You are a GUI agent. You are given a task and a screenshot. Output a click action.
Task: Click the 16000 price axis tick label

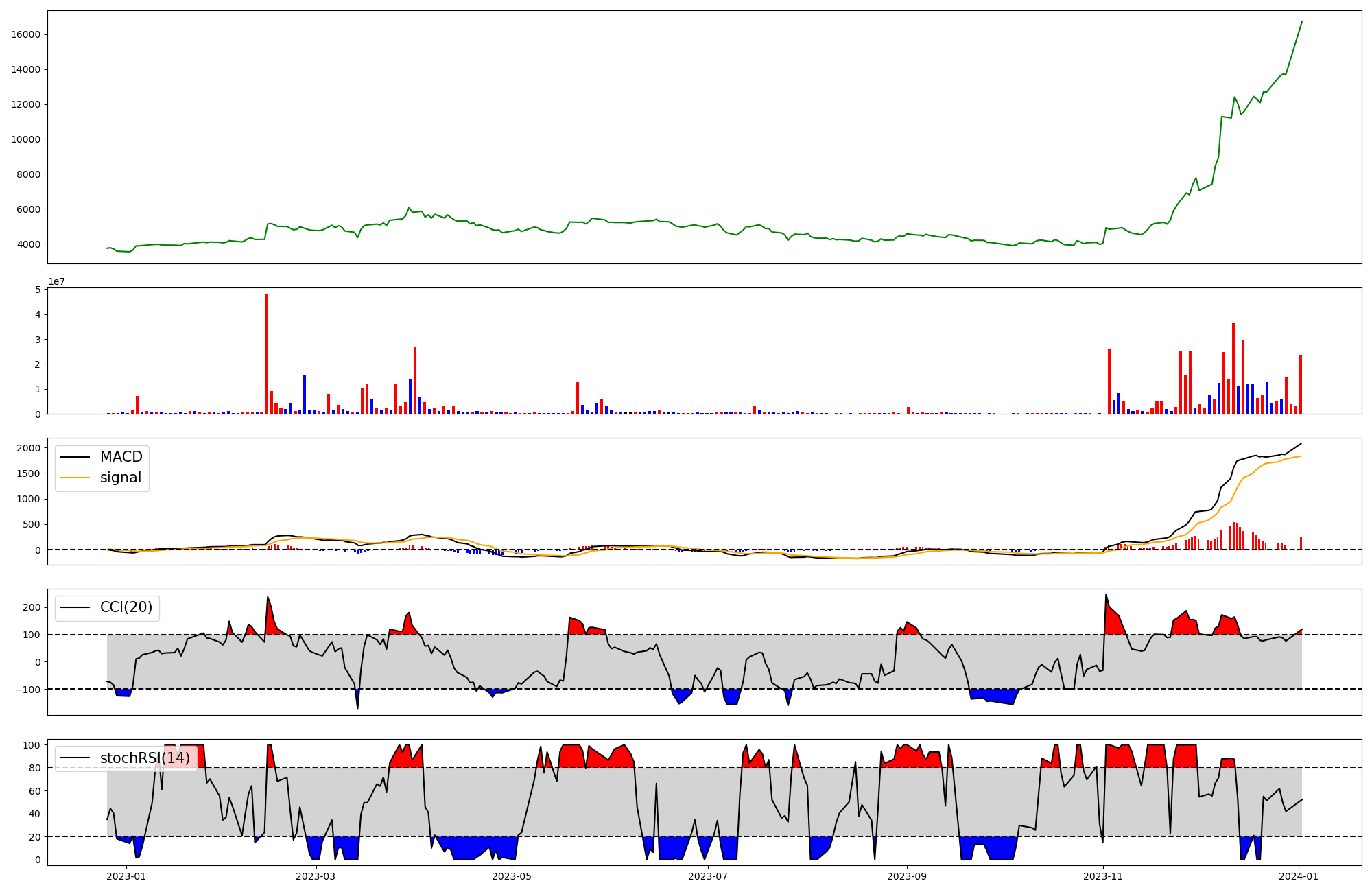point(26,35)
